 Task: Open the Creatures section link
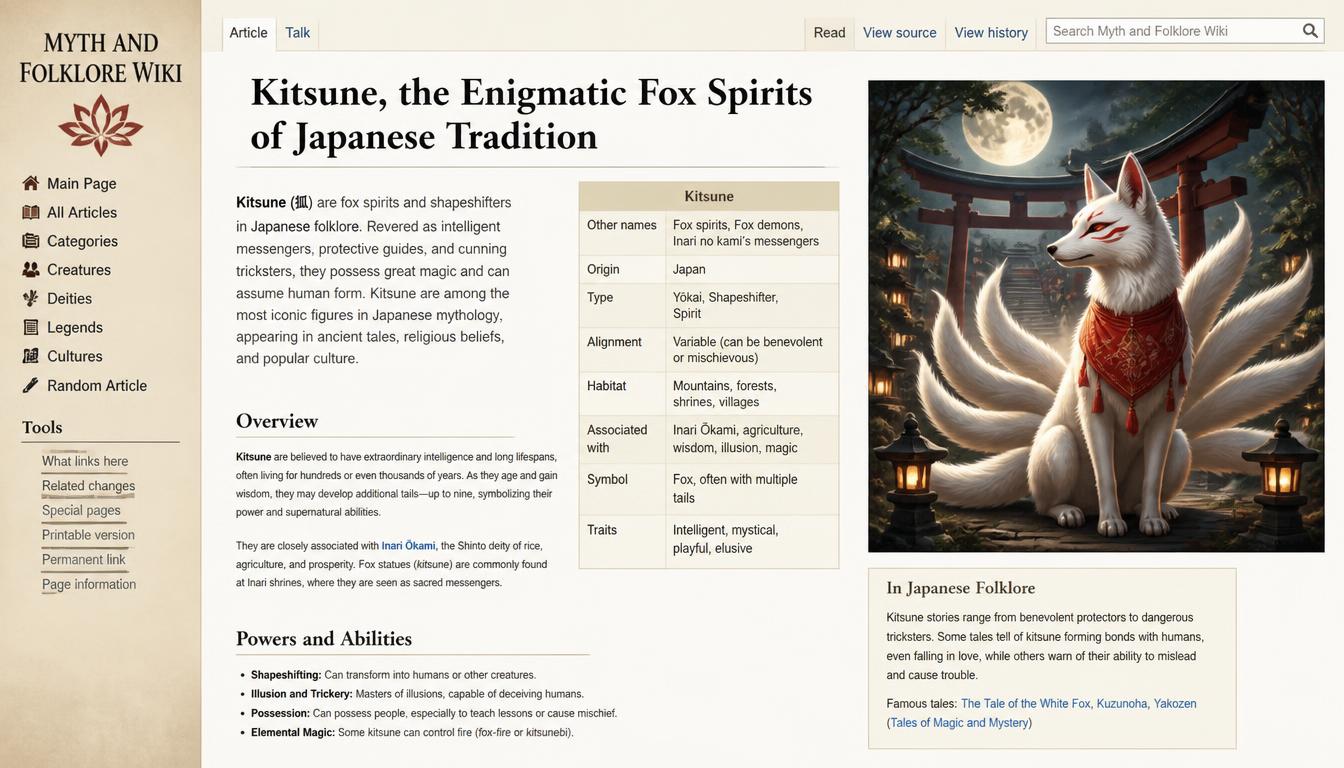pyautogui.click(x=79, y=270)
